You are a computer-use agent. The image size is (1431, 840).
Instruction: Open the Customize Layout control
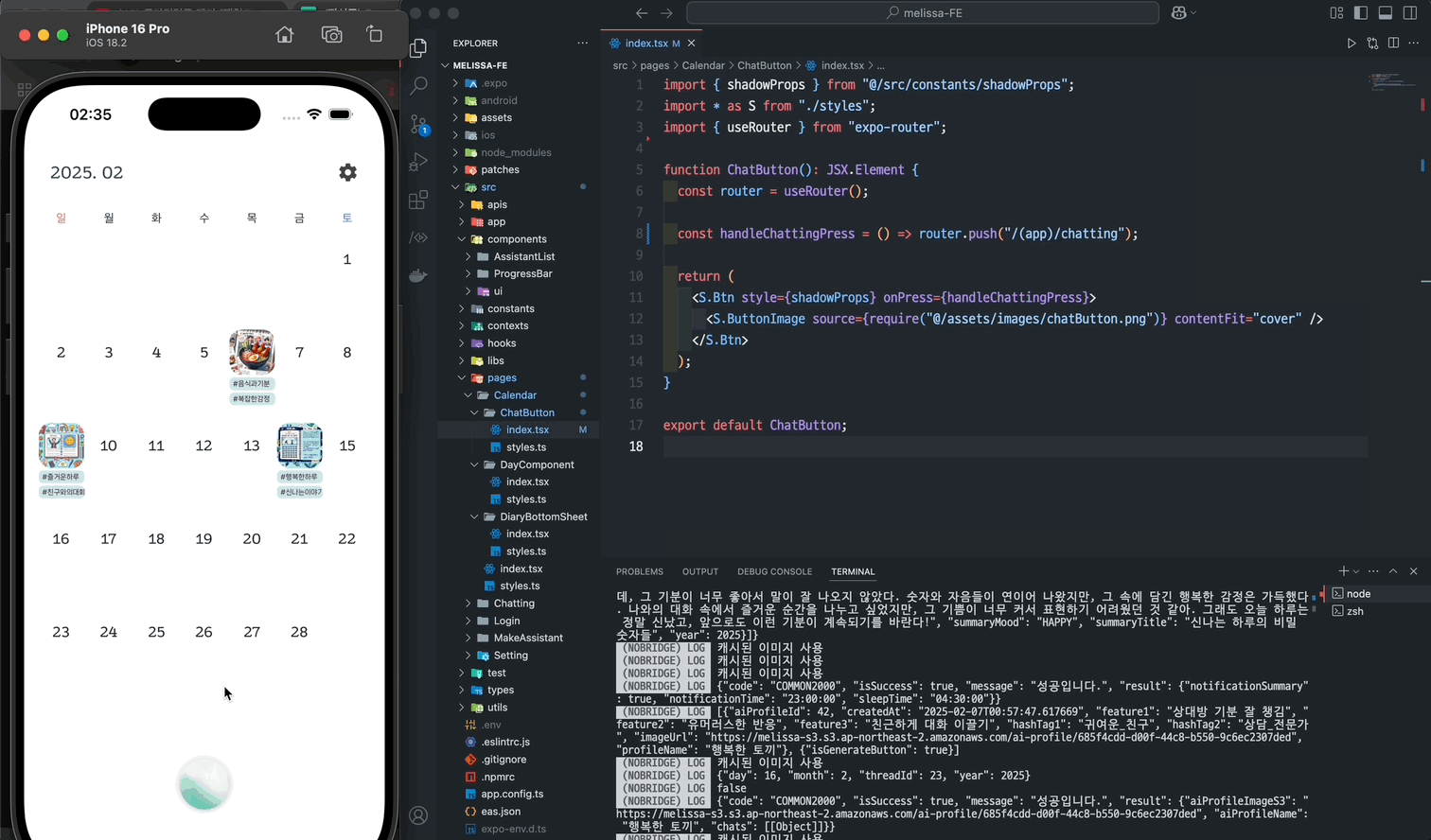[1336, 13]
